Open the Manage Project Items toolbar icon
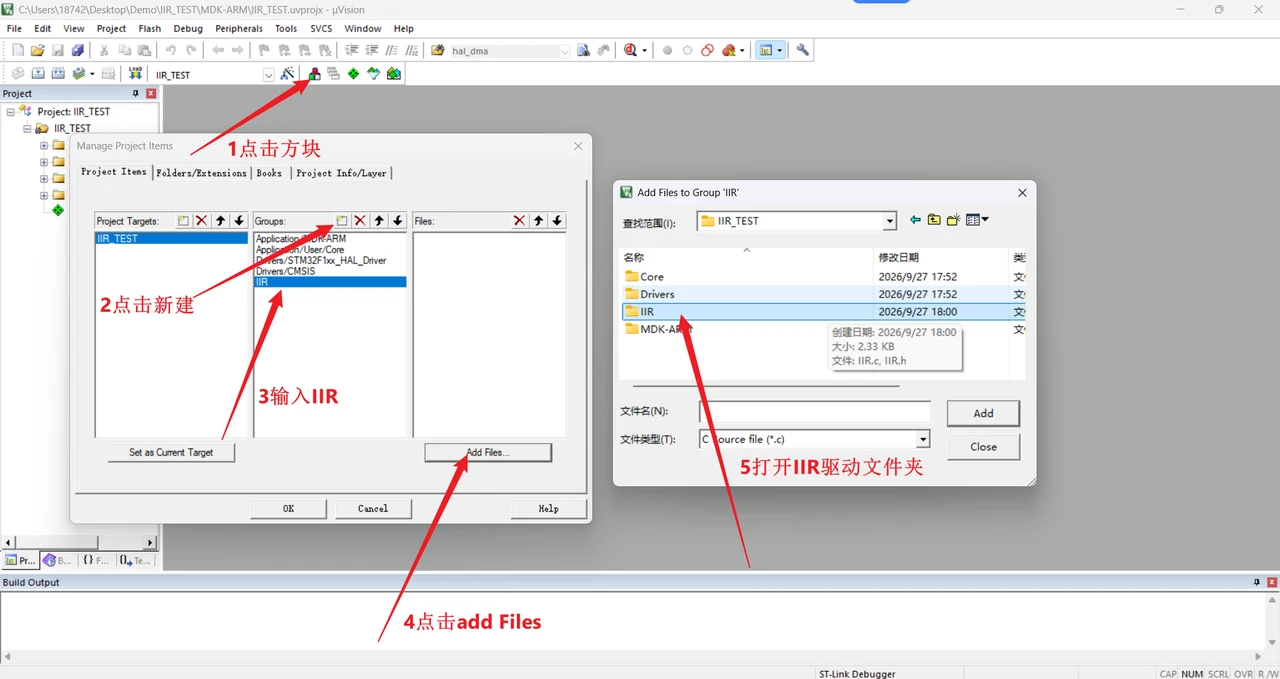This screenshot has height=679, width=1280. [x=314, y=74]
